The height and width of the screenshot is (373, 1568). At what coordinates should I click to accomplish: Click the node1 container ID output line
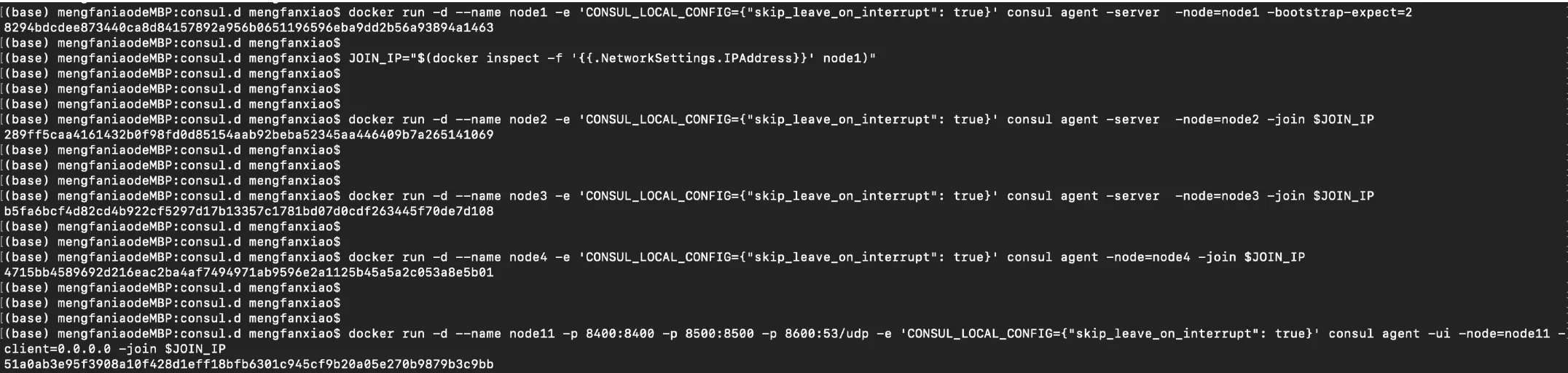248,28
